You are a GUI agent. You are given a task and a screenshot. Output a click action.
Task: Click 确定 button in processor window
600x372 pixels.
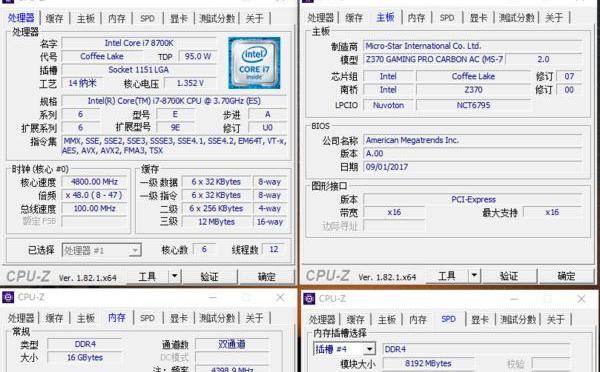[267, 276]
